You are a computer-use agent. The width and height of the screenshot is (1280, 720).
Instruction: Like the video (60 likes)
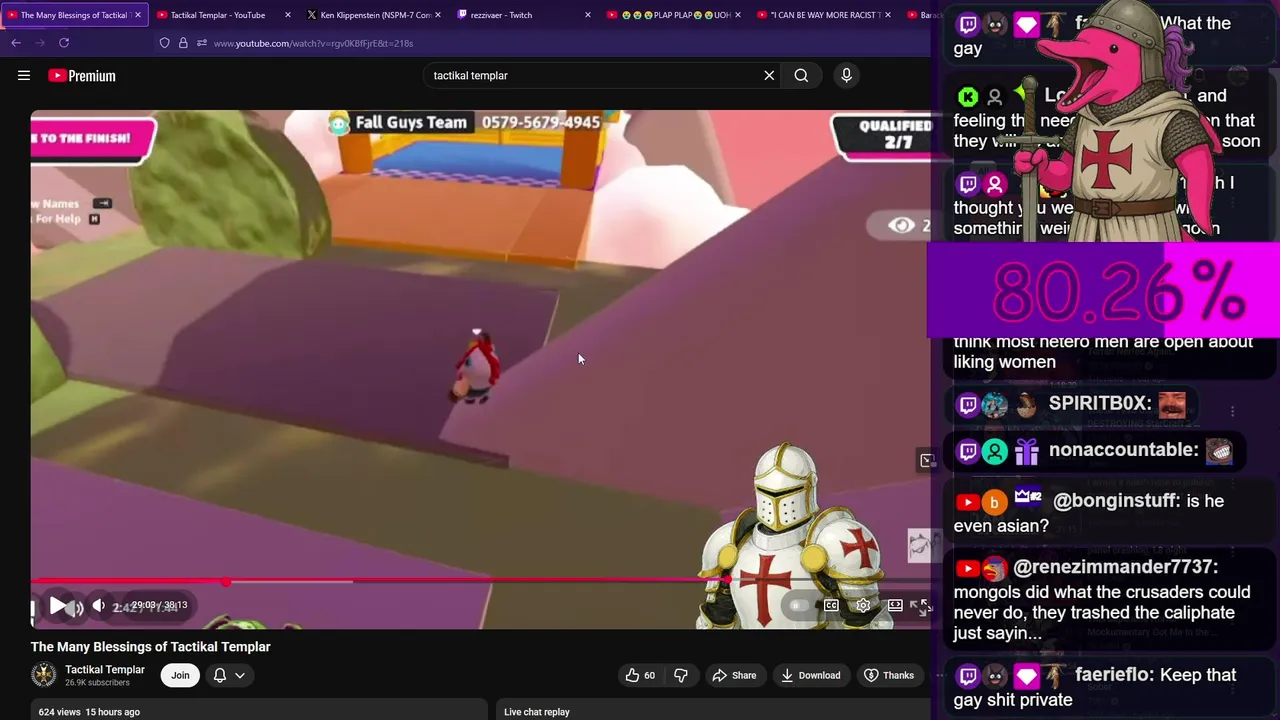[x=640, y=675]
